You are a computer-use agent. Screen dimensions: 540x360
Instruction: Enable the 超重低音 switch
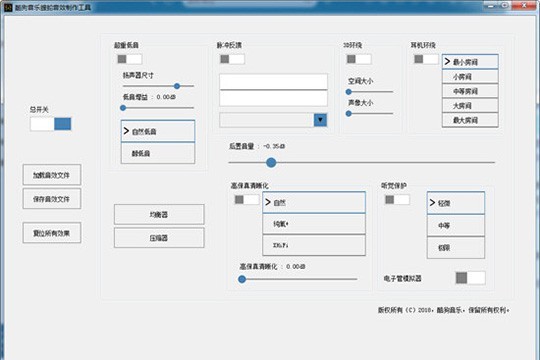click(x=129, y=59)
